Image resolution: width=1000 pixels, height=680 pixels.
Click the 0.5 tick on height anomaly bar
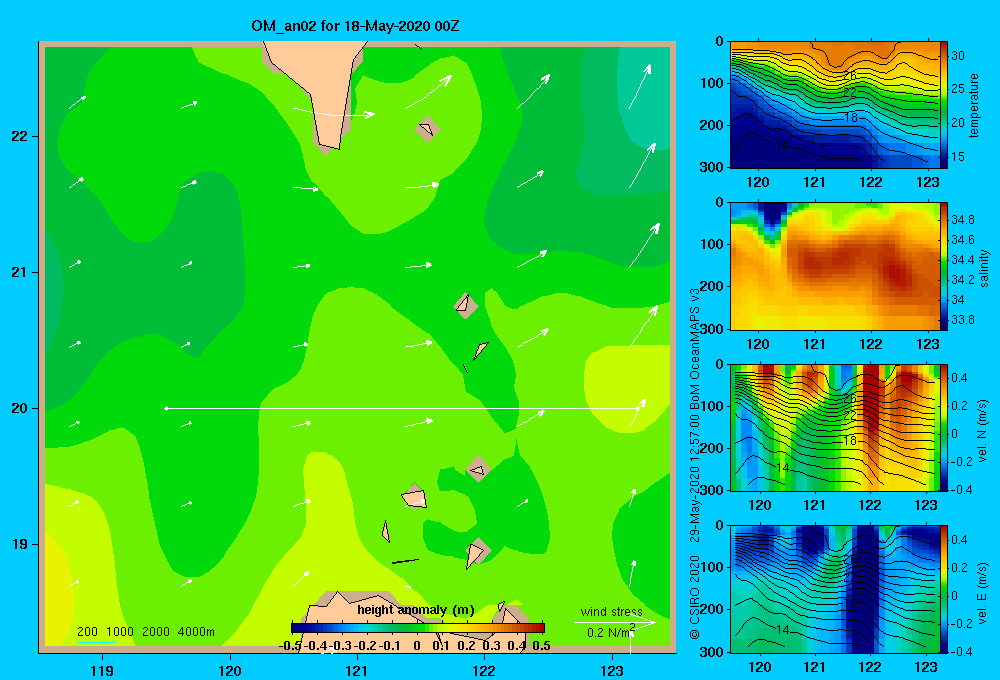point(541,646)
